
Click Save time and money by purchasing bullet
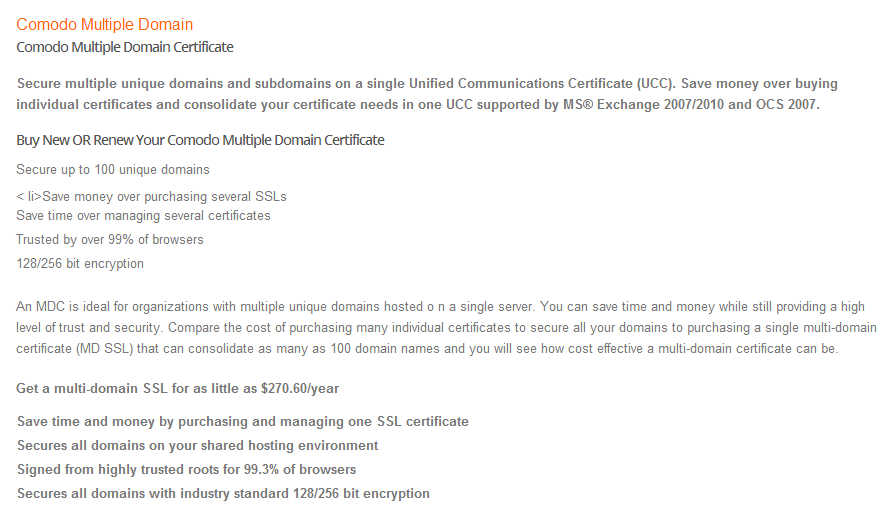243,422
